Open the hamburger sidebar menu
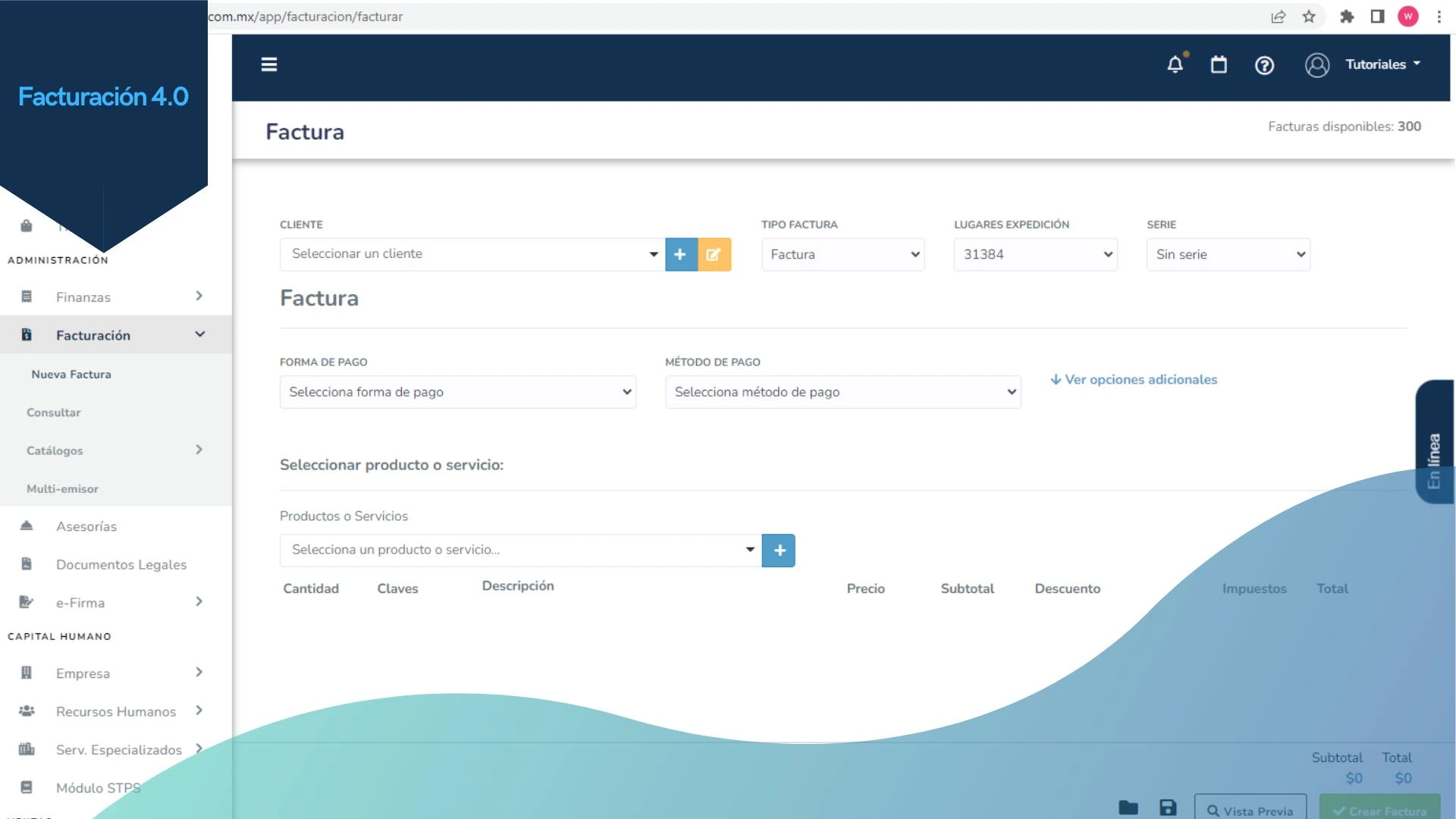Screen dimensions: 1456x819 tap(269, 64)
